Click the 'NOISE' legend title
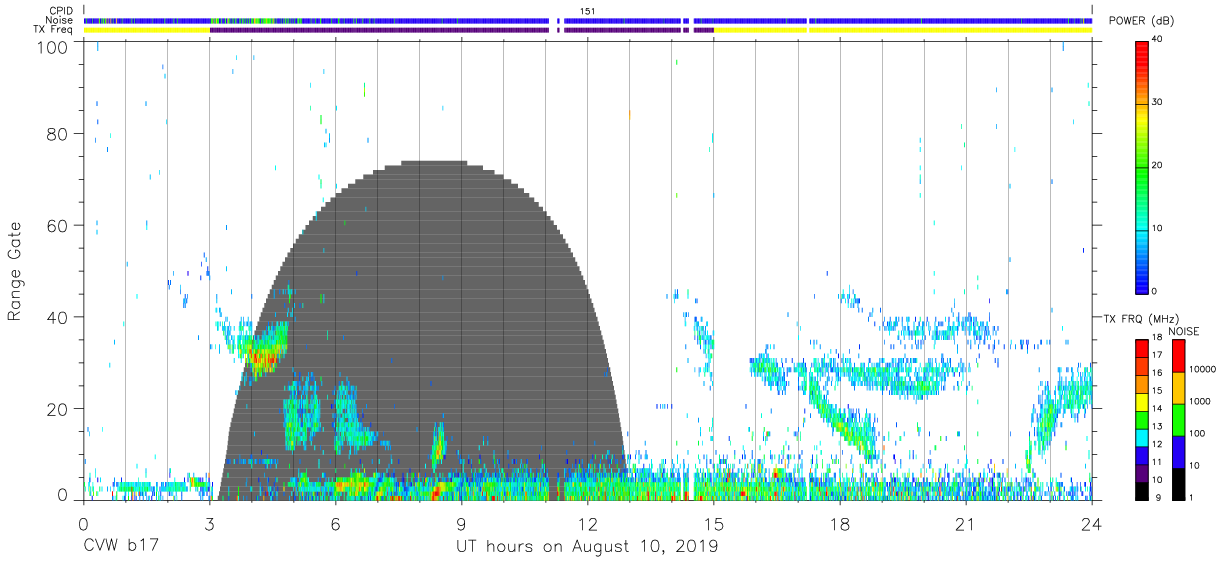Image resolution: width=1228 pixels, height=567 pixels. [1184, 331]
